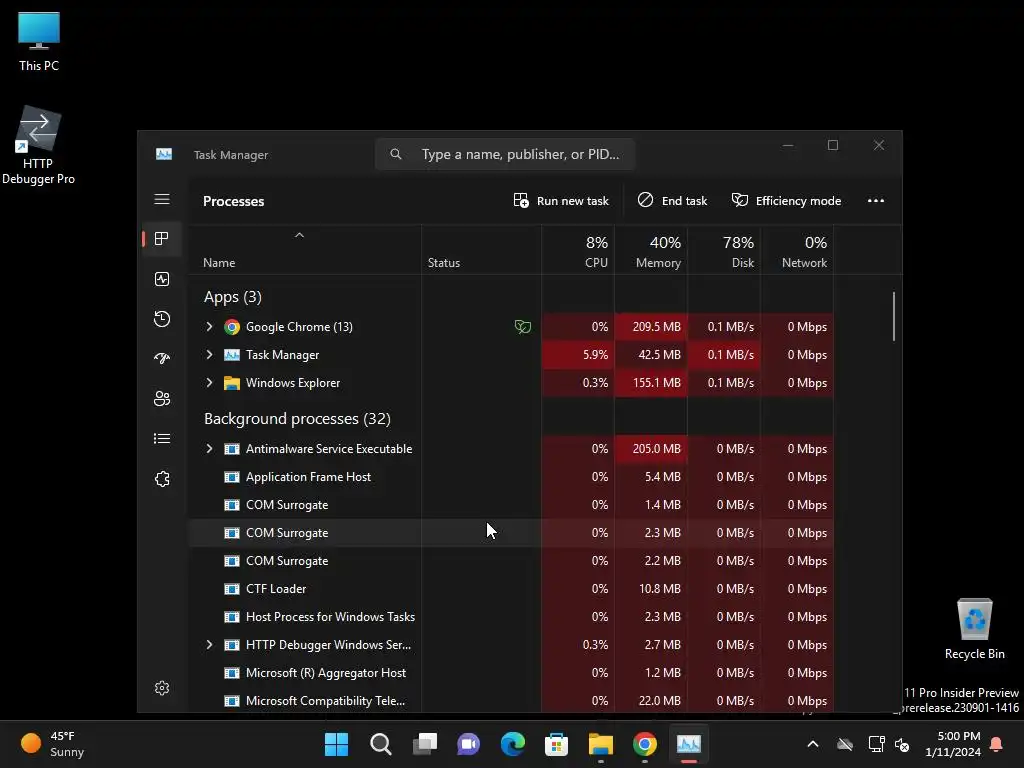Click the OneDrive cloud tray icon
Image resolution: width=1024 pixels, height=768 pixels.
[x=844, y=744]
